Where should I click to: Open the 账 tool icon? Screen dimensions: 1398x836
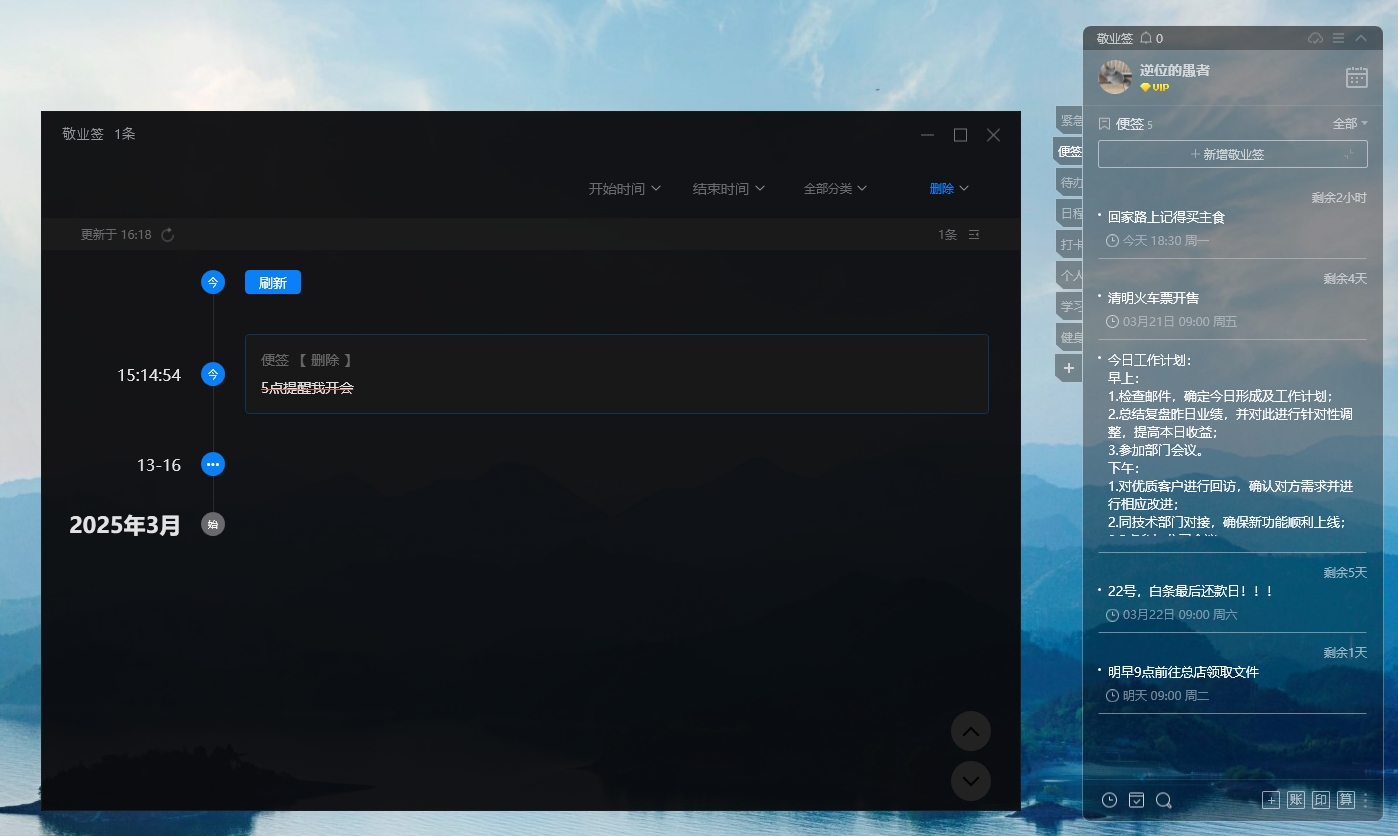(x=1296, y=800)
